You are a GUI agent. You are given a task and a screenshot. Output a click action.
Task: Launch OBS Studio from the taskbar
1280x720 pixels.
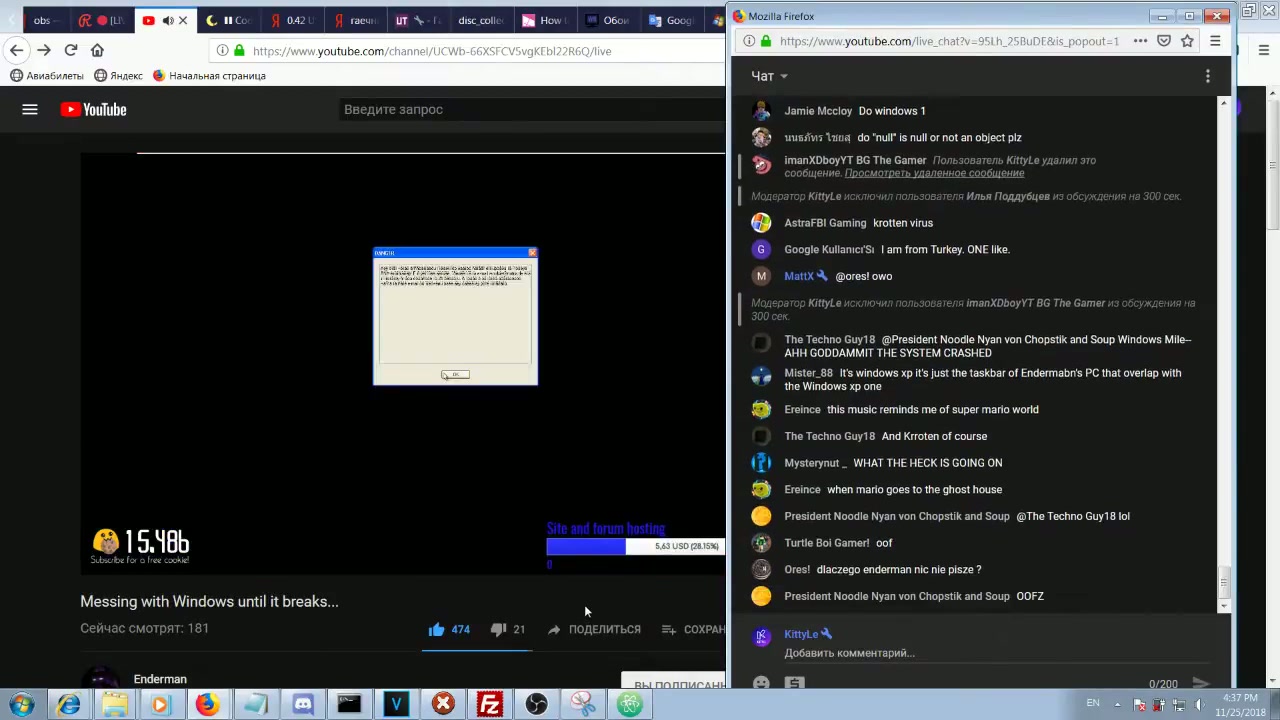[536, 705]
